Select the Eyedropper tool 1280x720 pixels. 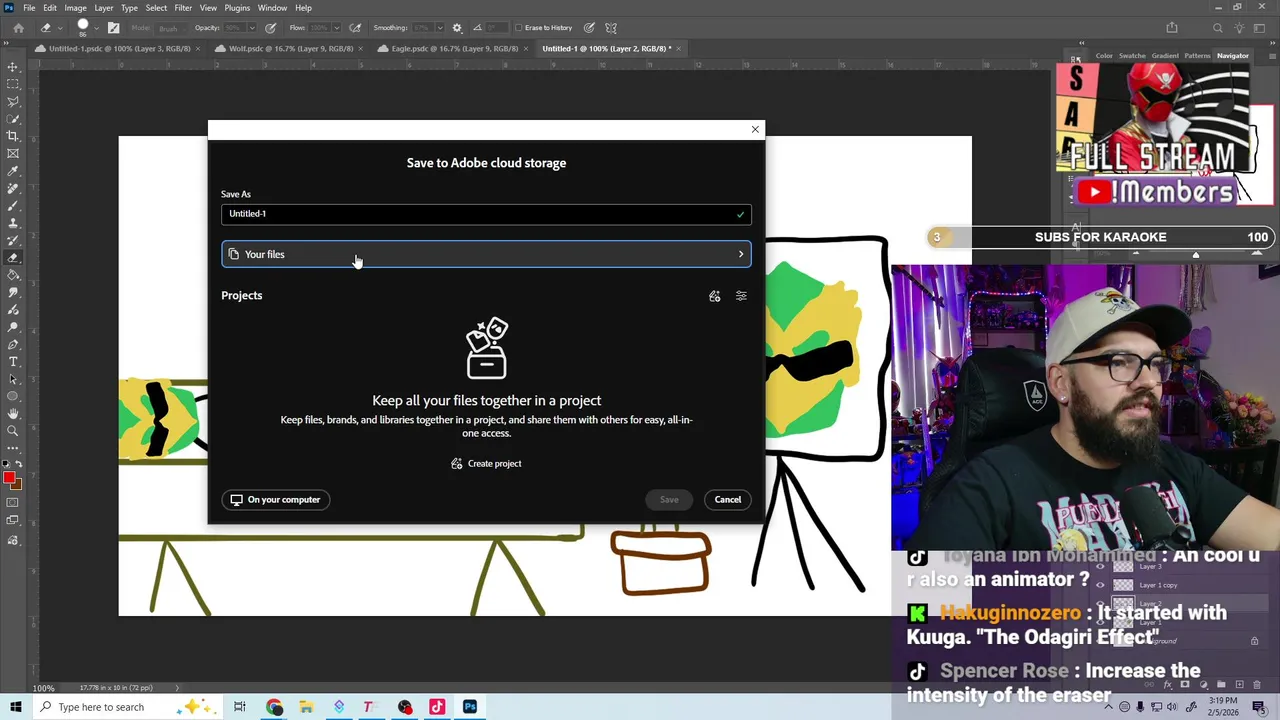pos(13,171)
